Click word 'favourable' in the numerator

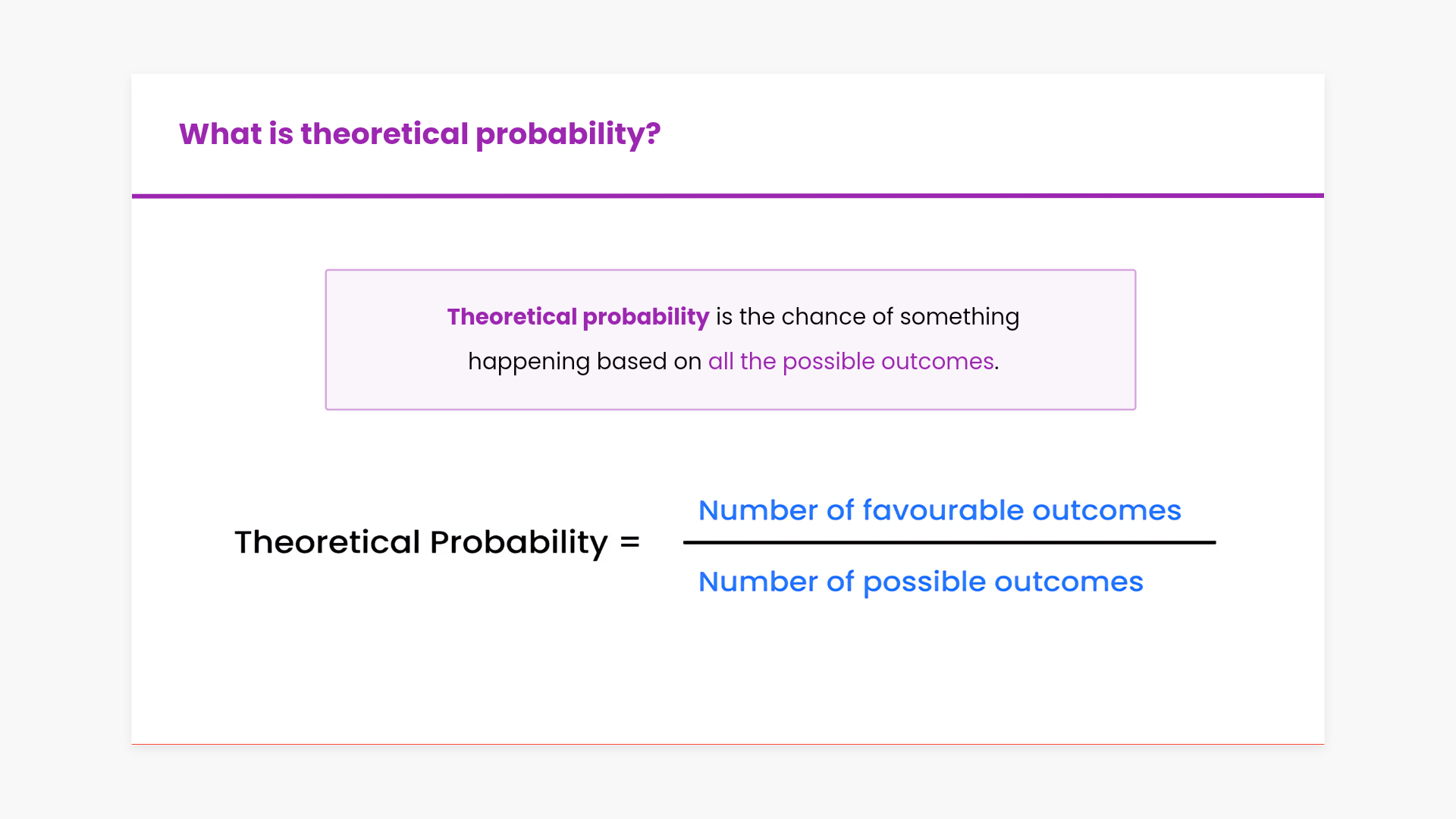coord(943,510)
